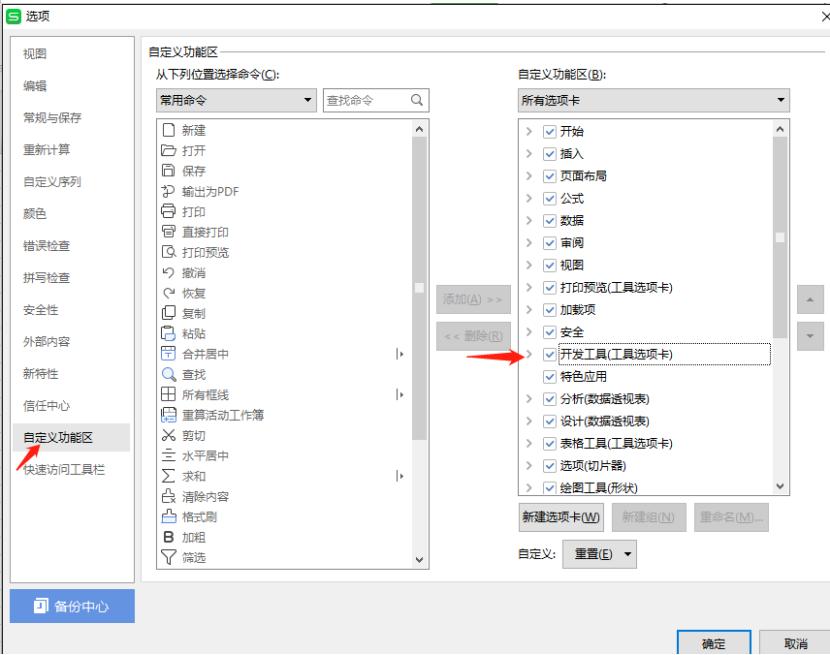Viewport: 830px width, 655px height.
Task: Toggle the 页面布局 checkbox
Action: click(549, 176)
